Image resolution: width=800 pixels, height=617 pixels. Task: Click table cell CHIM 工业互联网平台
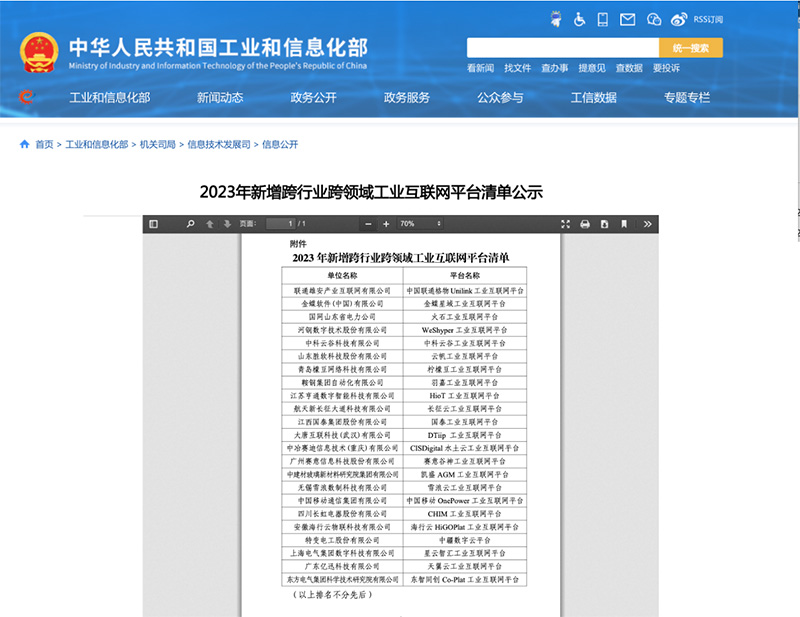(465, 514)
